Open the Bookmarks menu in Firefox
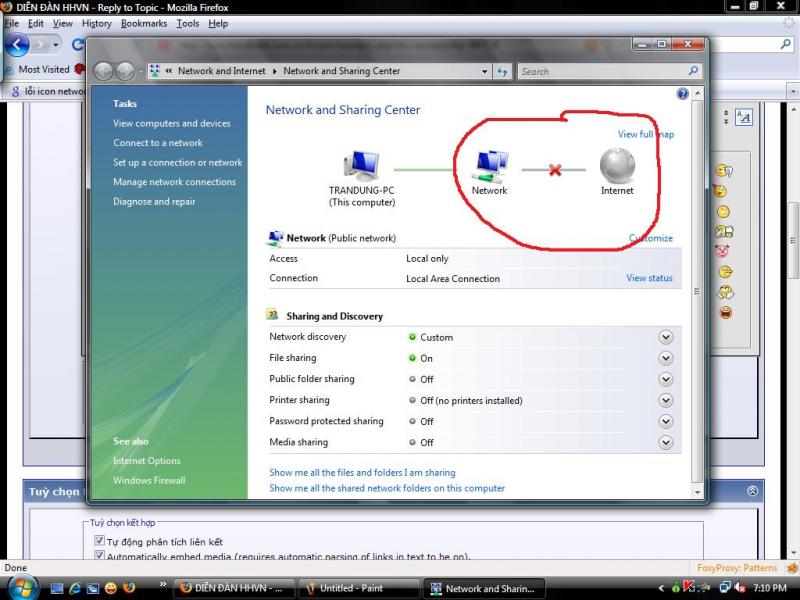The height and width of the screenshot is (600, 800). point(144,23)
